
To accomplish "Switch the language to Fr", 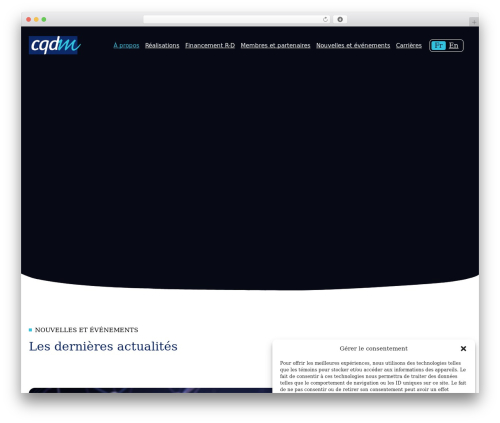I will tap(438, 45).
